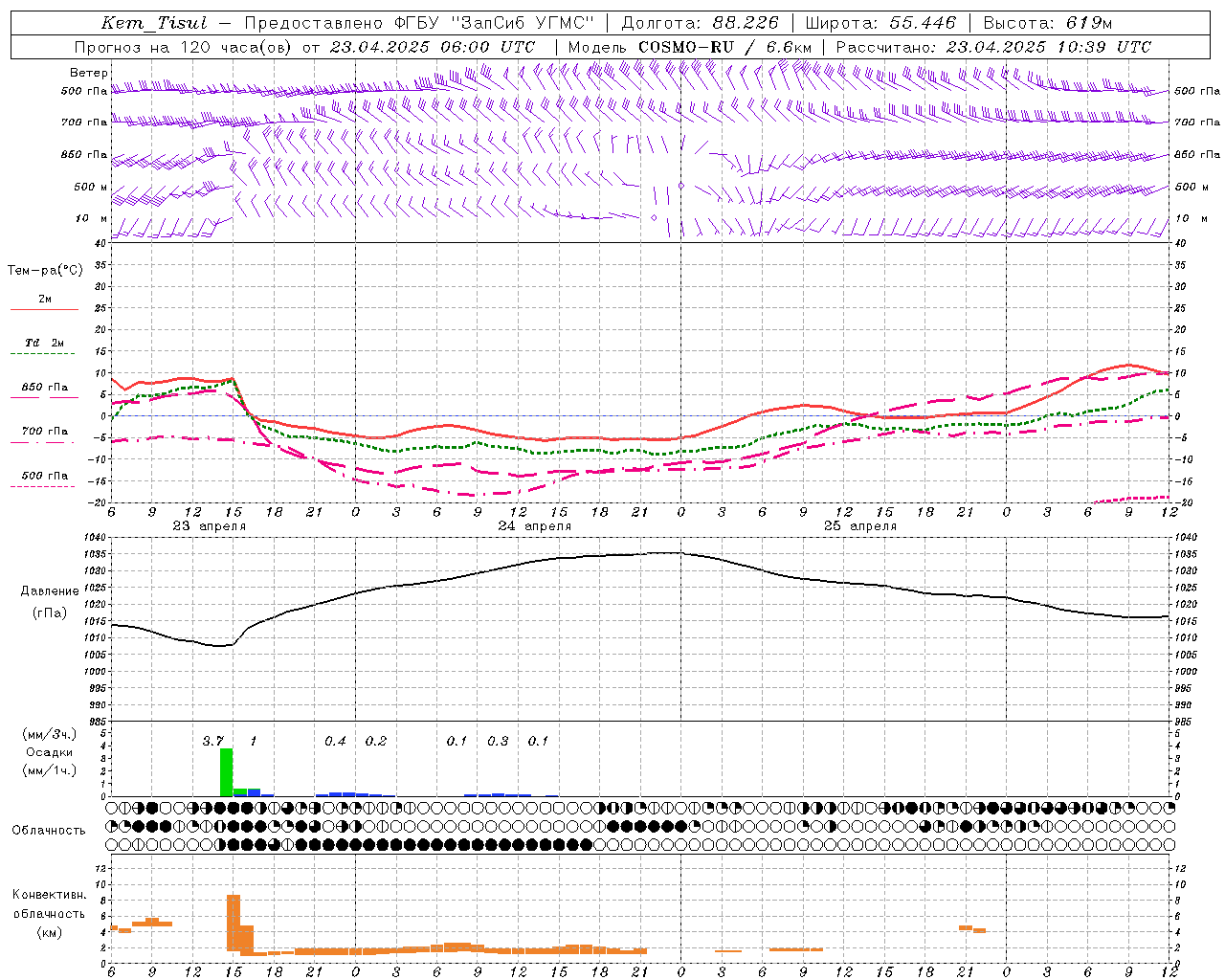Click the 500 м wind level label on the left
Screen dimensions: 1225x980
pos(92,187)
